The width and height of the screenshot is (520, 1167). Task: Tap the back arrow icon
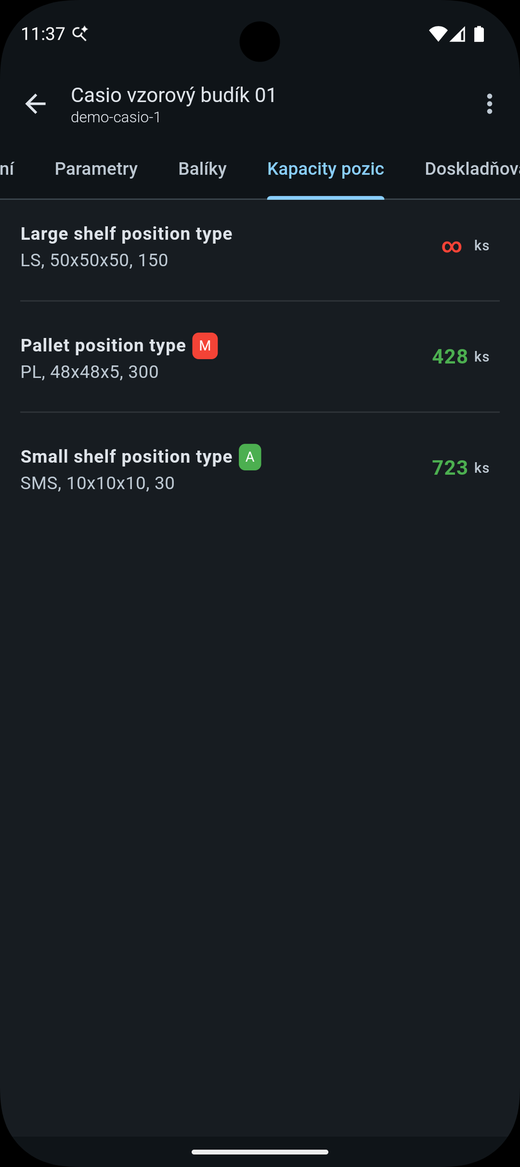coord(36,104)
